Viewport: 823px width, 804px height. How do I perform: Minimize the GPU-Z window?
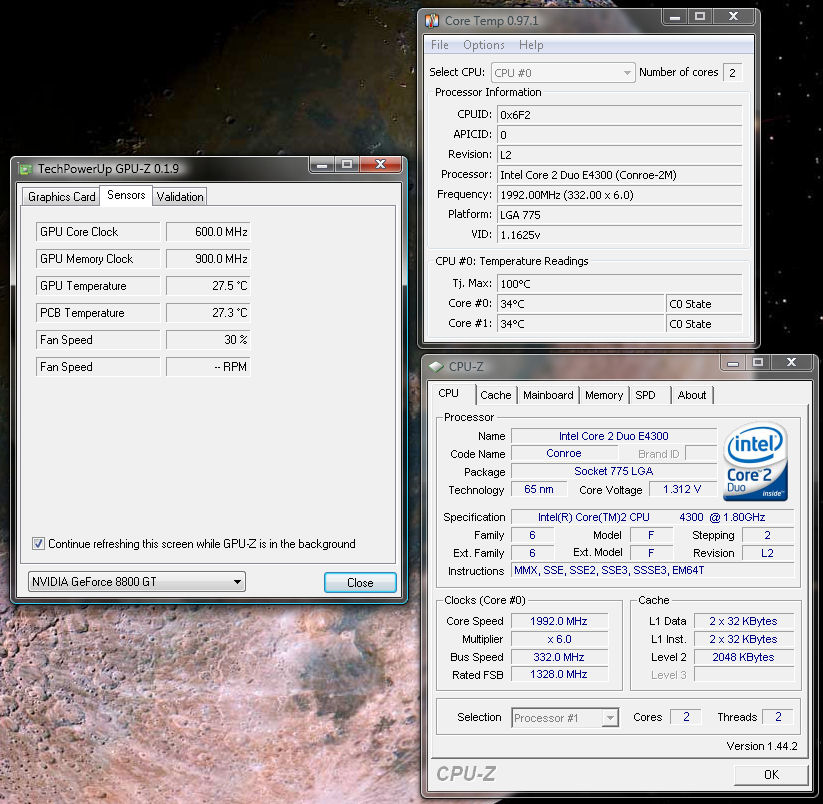(322, 164)
